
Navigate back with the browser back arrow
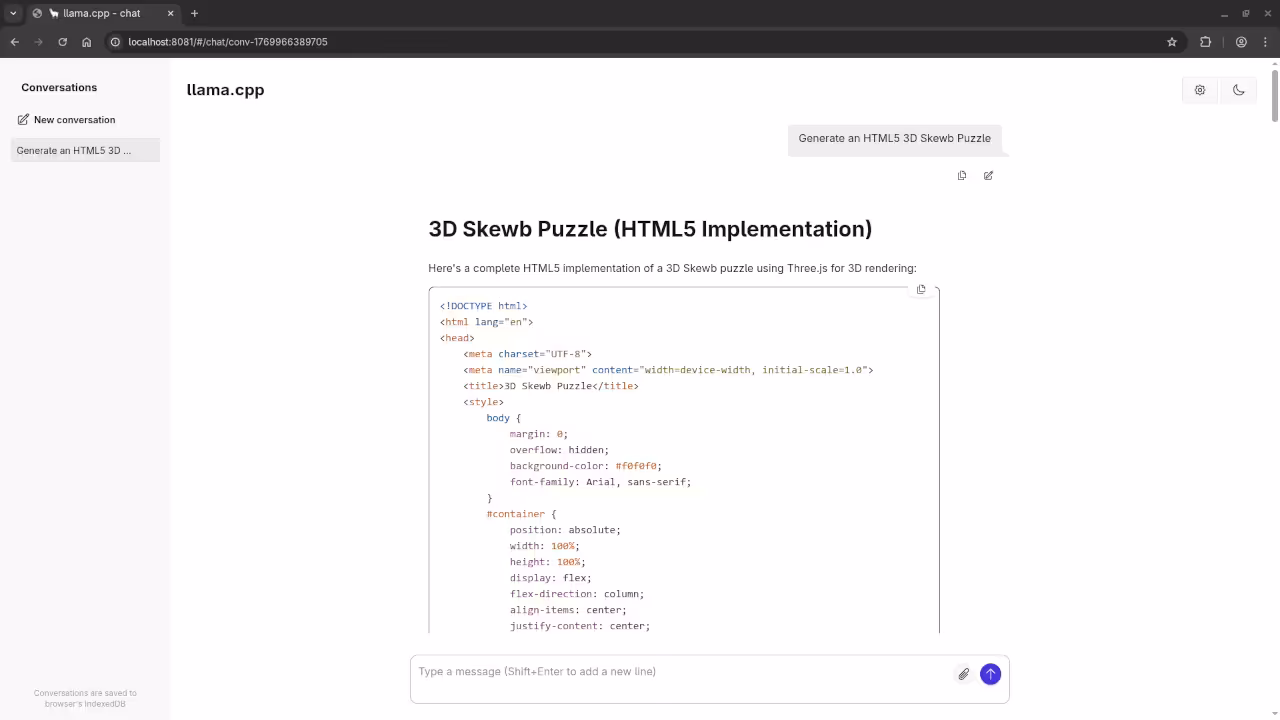click(14, 42)
